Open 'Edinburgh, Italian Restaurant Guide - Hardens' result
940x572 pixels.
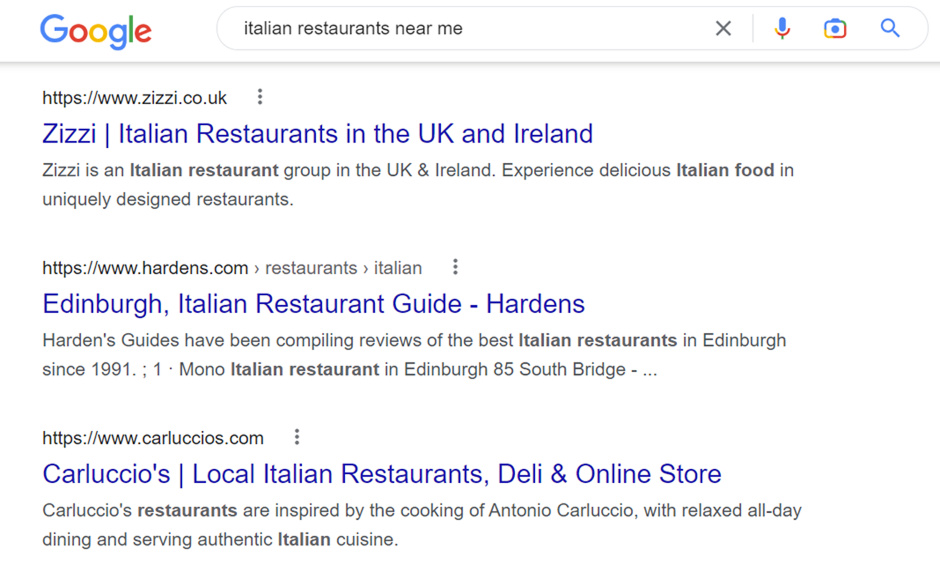[x=313, y=304]
